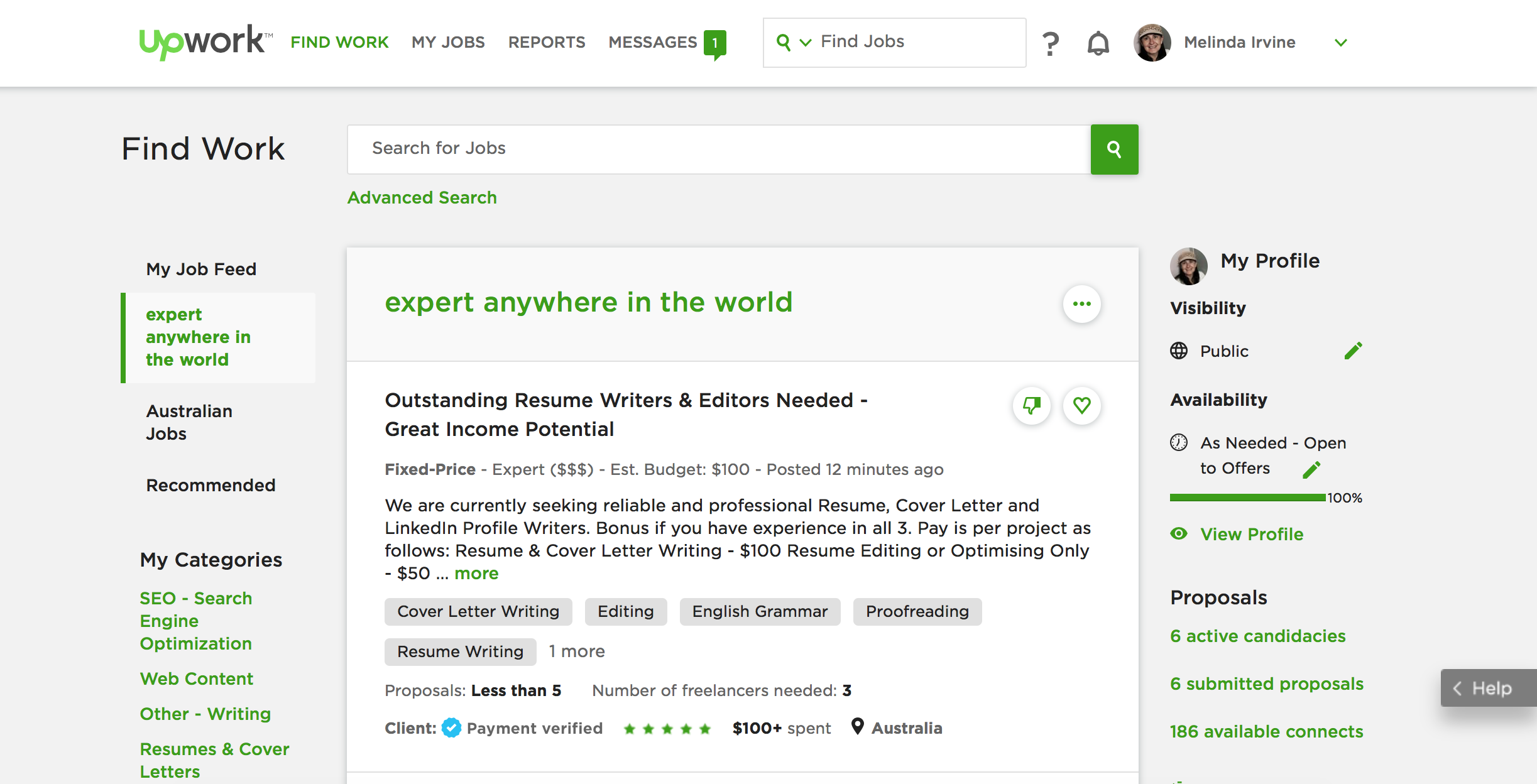This screenshot has height=784, width=1537.
Task: Expand job description with more link
Action: point(476,573)
